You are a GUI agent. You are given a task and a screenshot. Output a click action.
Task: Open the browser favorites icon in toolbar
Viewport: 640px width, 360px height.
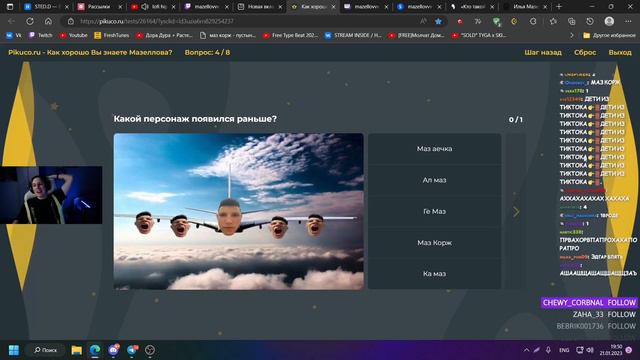553,21
